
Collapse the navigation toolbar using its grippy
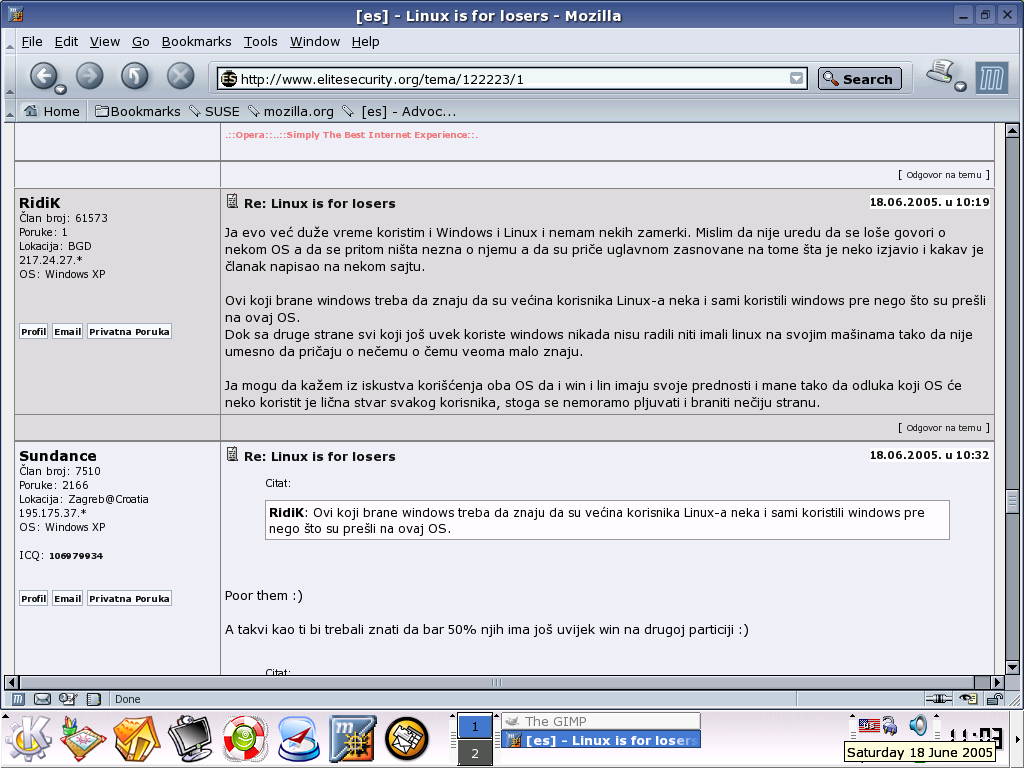coord(9,78)
